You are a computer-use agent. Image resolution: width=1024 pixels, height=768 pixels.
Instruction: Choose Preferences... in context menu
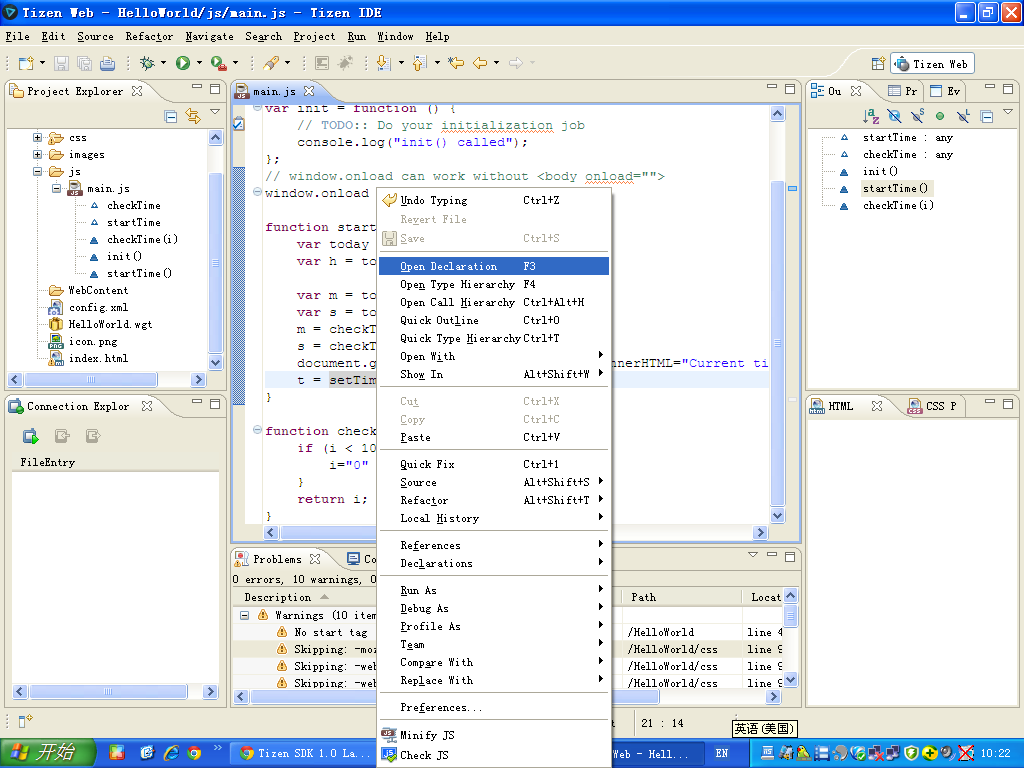point(494,707)
